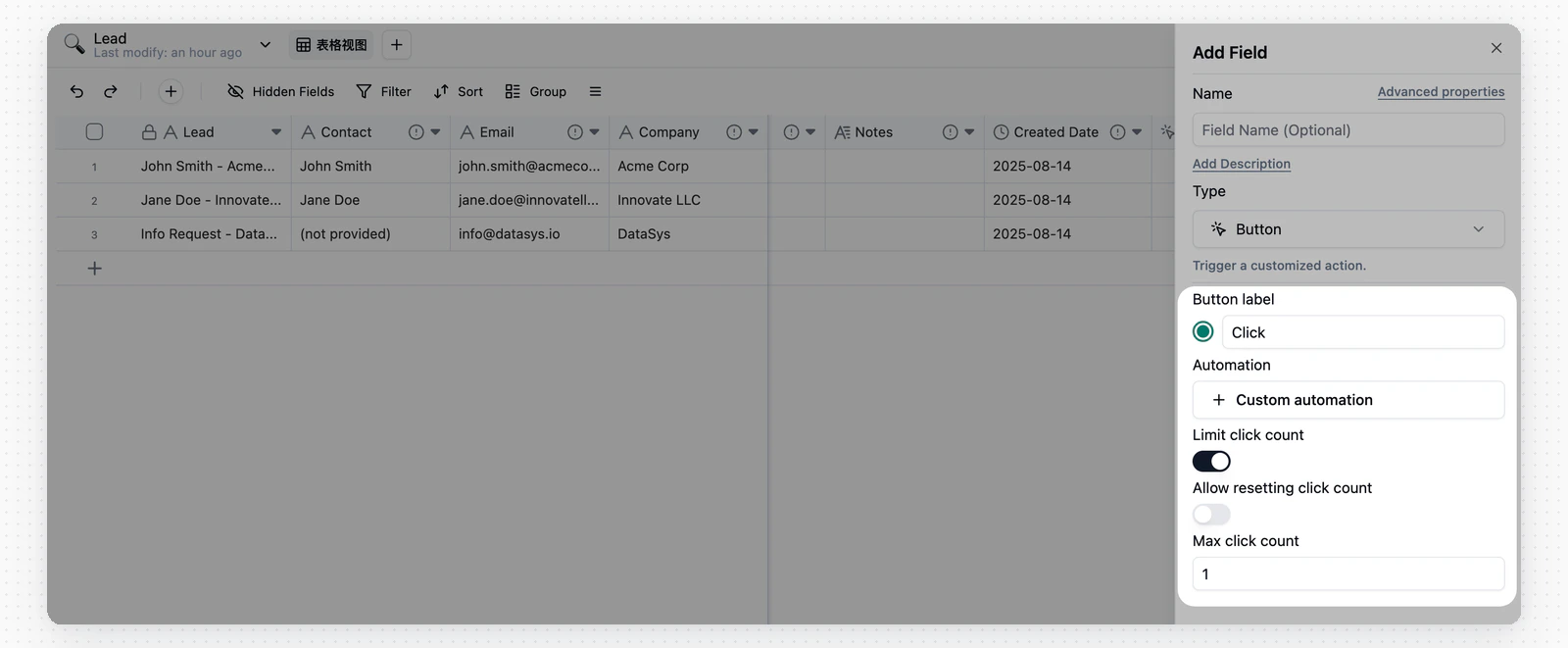Click info icon in Contact column header
The width and height of the screenshot is (1568, 648).
416,131
